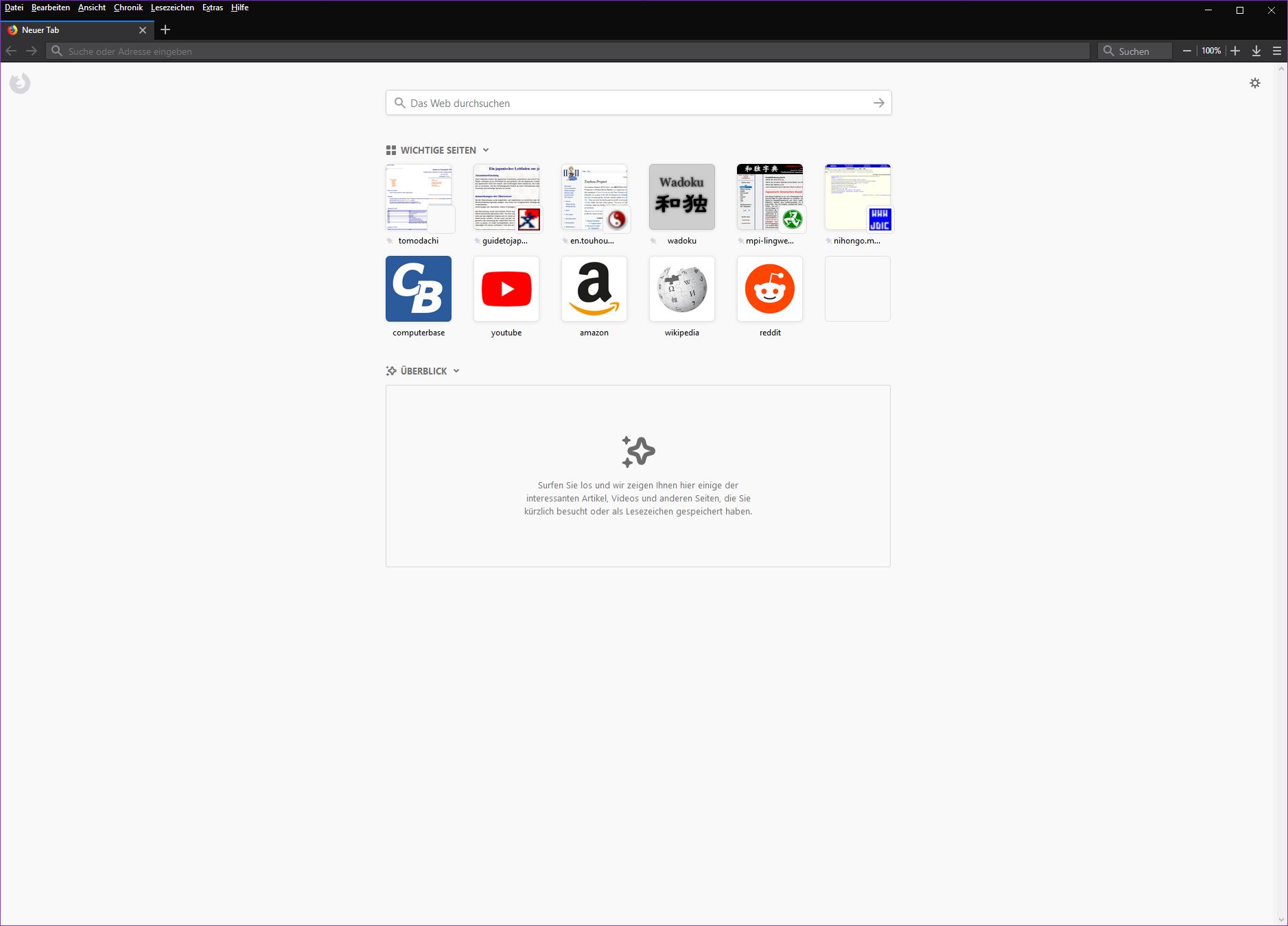The image size is (1288, 926).
Task: Open the Extras menu
Action: pyautogui.click(x=213, y=8)
